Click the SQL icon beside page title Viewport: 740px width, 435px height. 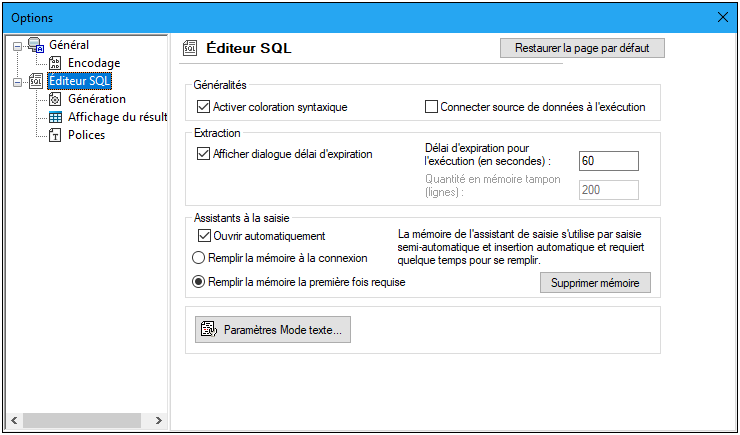(x=190, y=47)
